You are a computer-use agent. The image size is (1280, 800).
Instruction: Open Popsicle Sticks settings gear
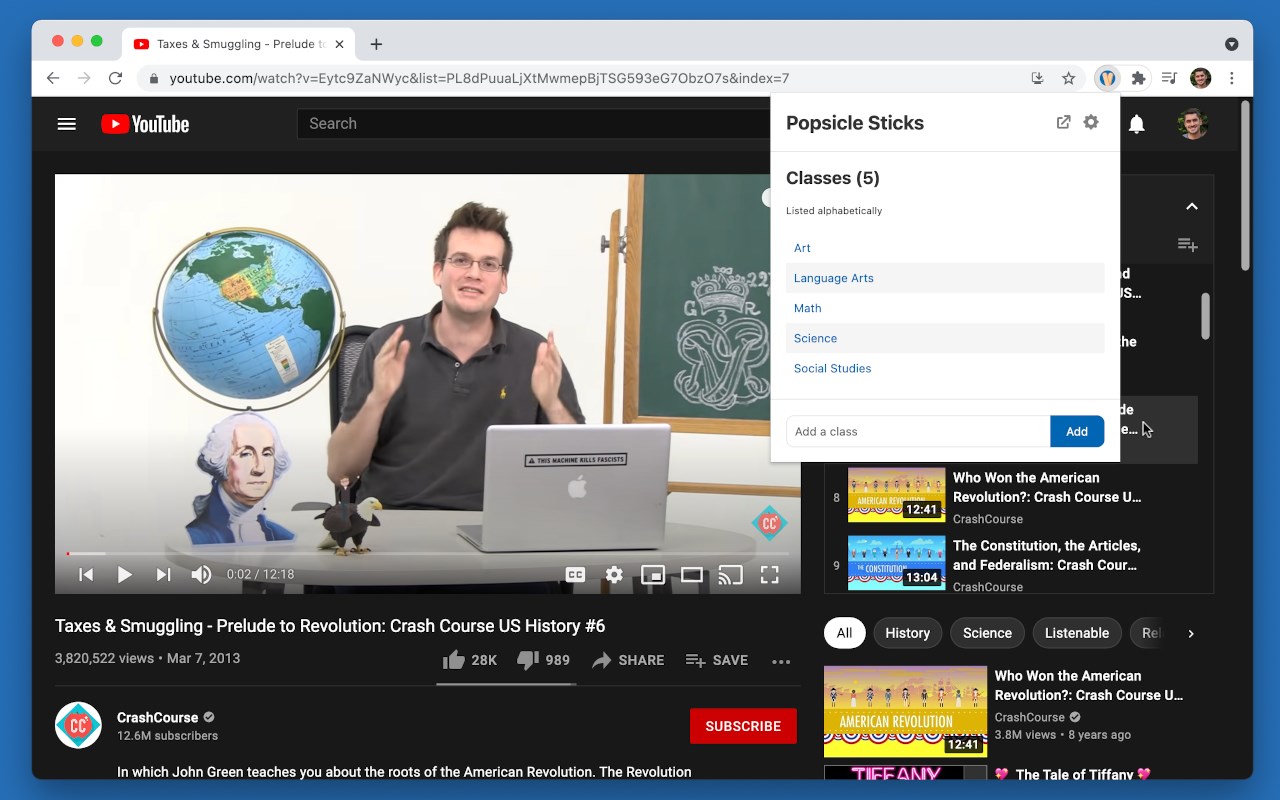1091,122
